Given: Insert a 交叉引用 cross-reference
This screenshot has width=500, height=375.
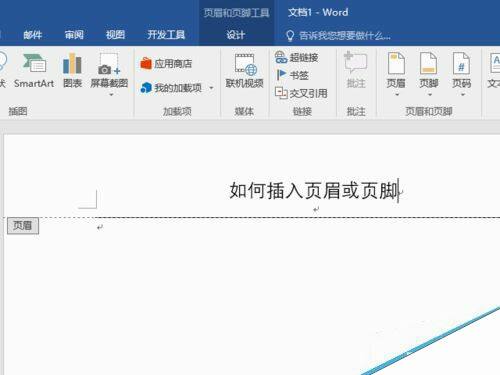Looking at the screenshot, I should click(301, 93).
